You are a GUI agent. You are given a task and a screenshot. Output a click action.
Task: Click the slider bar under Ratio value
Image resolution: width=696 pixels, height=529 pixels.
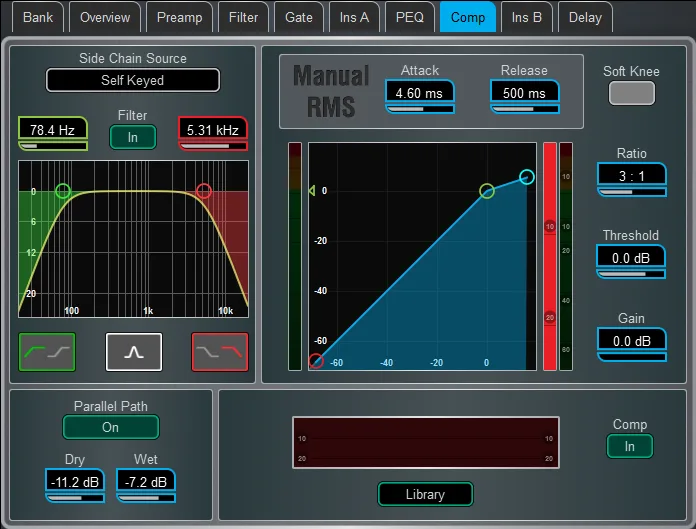point(632,192)
